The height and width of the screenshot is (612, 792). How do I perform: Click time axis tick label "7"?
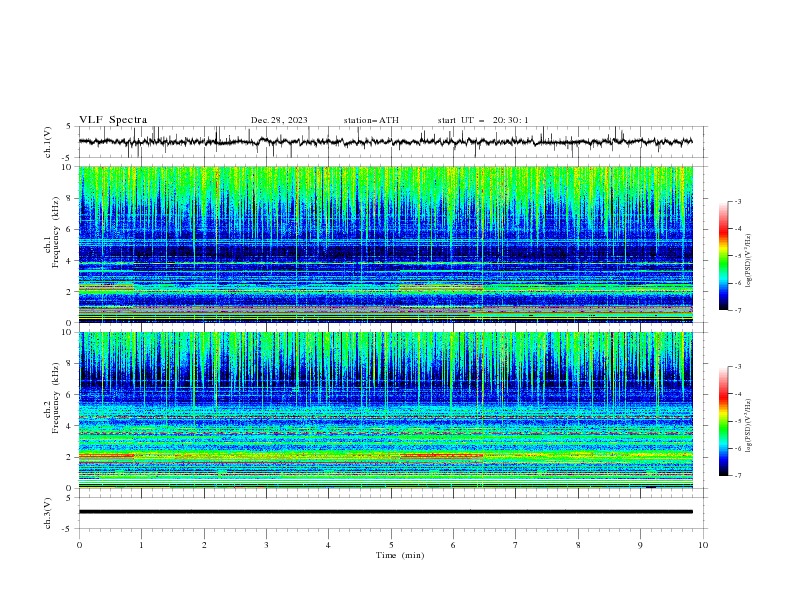(516, 545)
